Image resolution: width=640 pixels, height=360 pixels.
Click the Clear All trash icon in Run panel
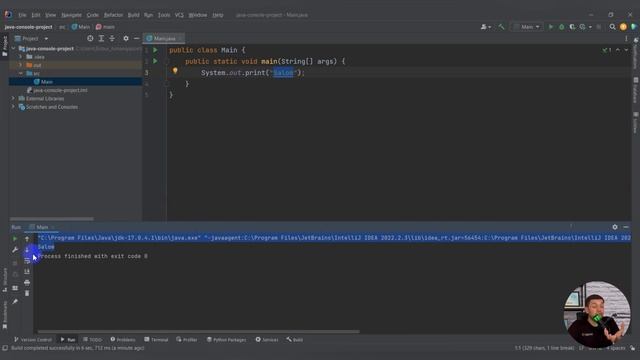pos(27,293)
